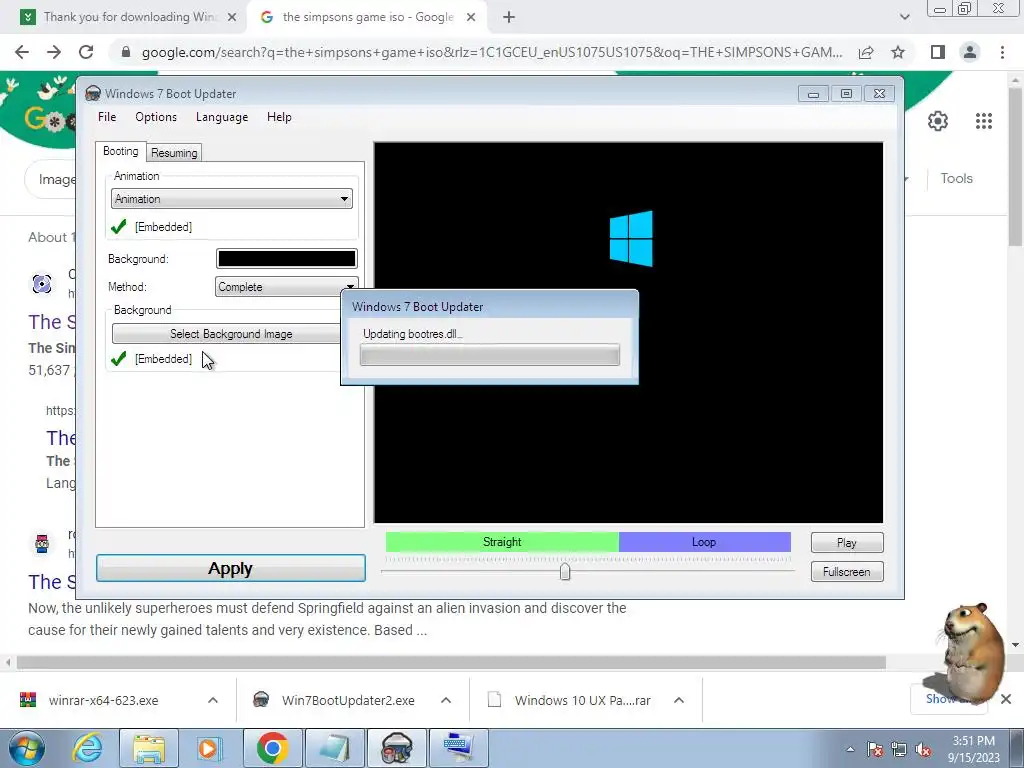Click the Windows logo in preview
1024x768 pixels.
[x=631, y=238]
